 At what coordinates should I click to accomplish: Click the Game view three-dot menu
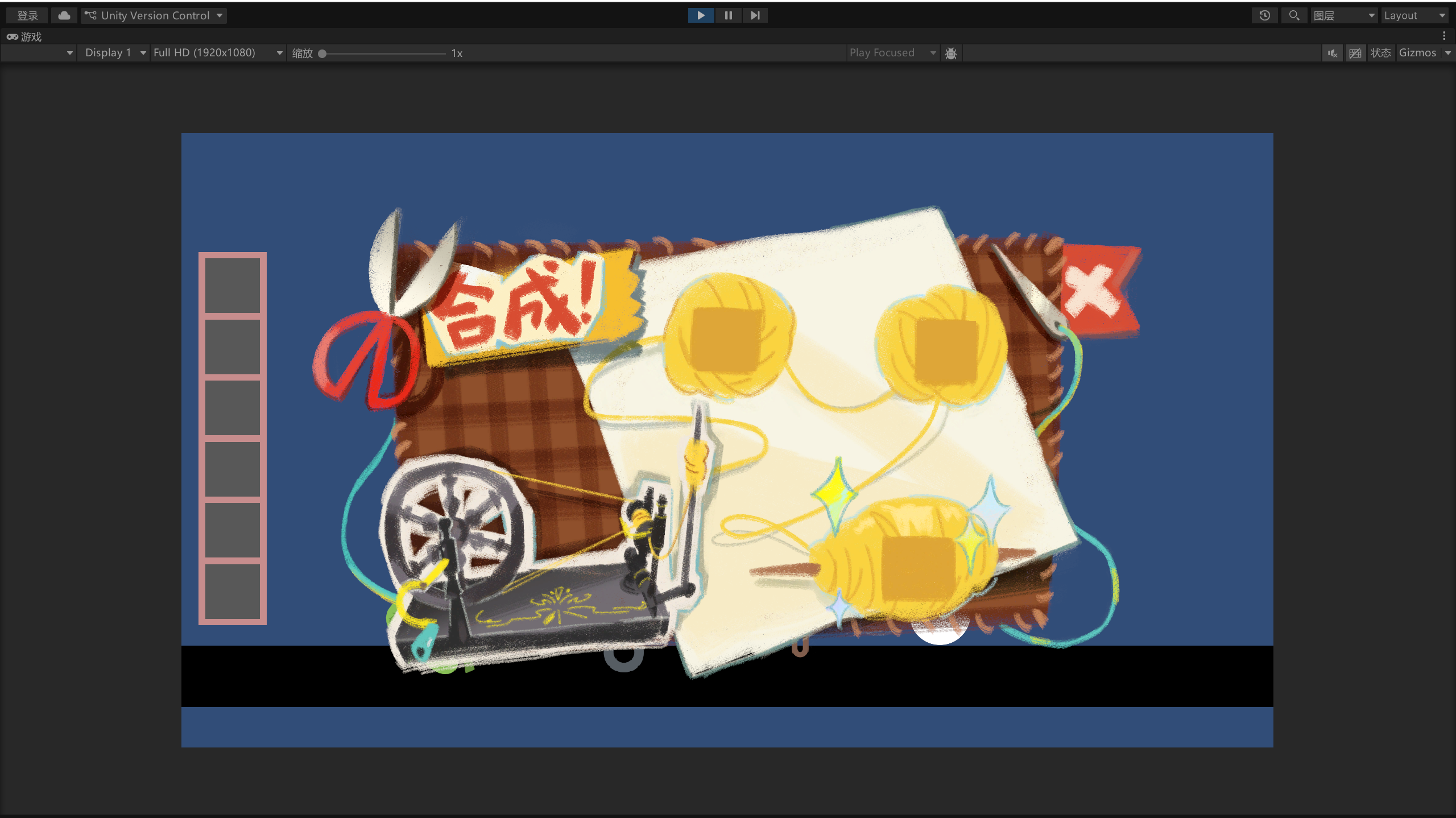[1444, 36]
